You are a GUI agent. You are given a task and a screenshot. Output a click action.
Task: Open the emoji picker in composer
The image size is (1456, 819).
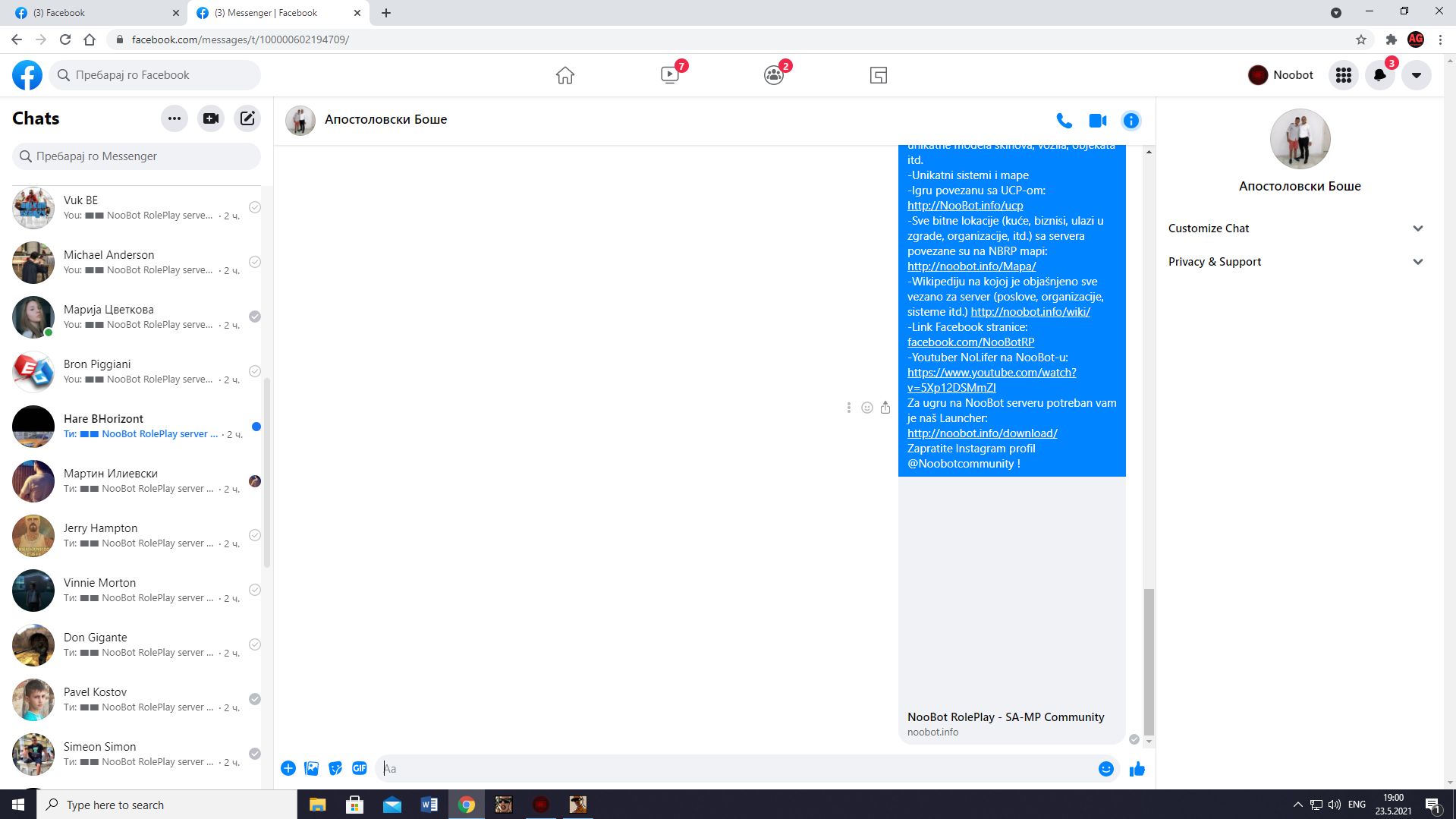(1106, 769)
